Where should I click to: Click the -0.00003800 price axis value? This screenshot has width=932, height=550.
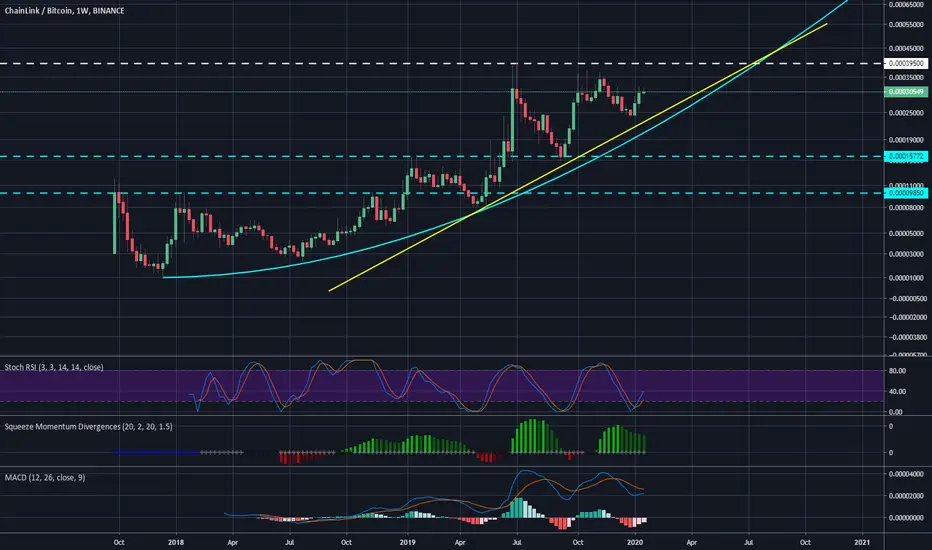pyautogui.click(x=908, y=337)
